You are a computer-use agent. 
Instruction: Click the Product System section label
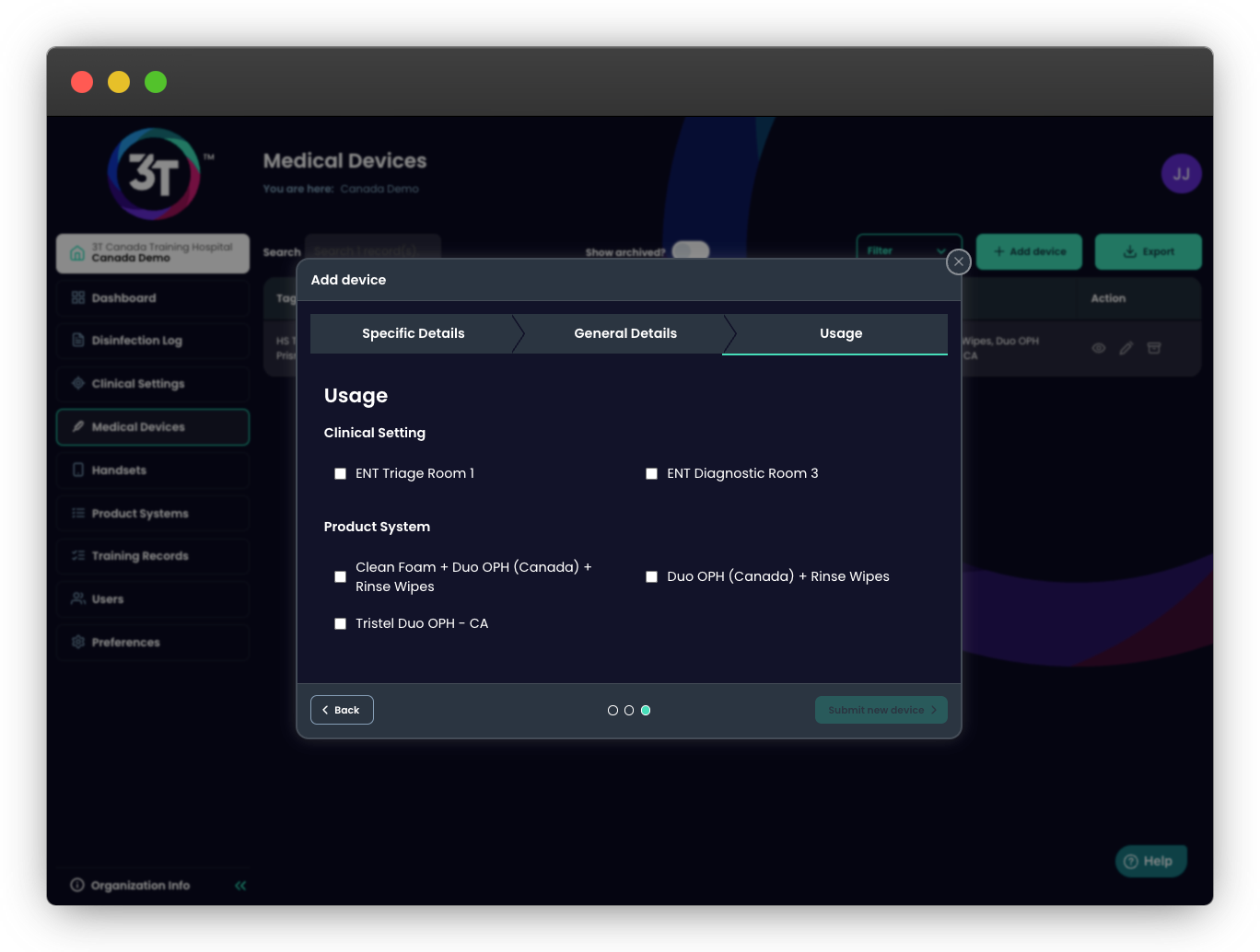click(377, 527)
